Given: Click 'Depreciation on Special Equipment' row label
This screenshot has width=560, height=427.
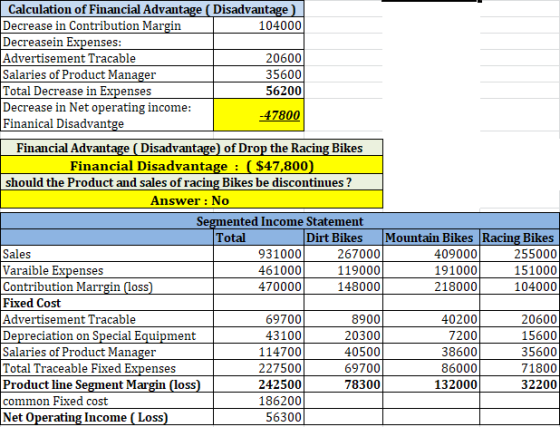Looking at the screenshot, I should [x=107, y=335].
